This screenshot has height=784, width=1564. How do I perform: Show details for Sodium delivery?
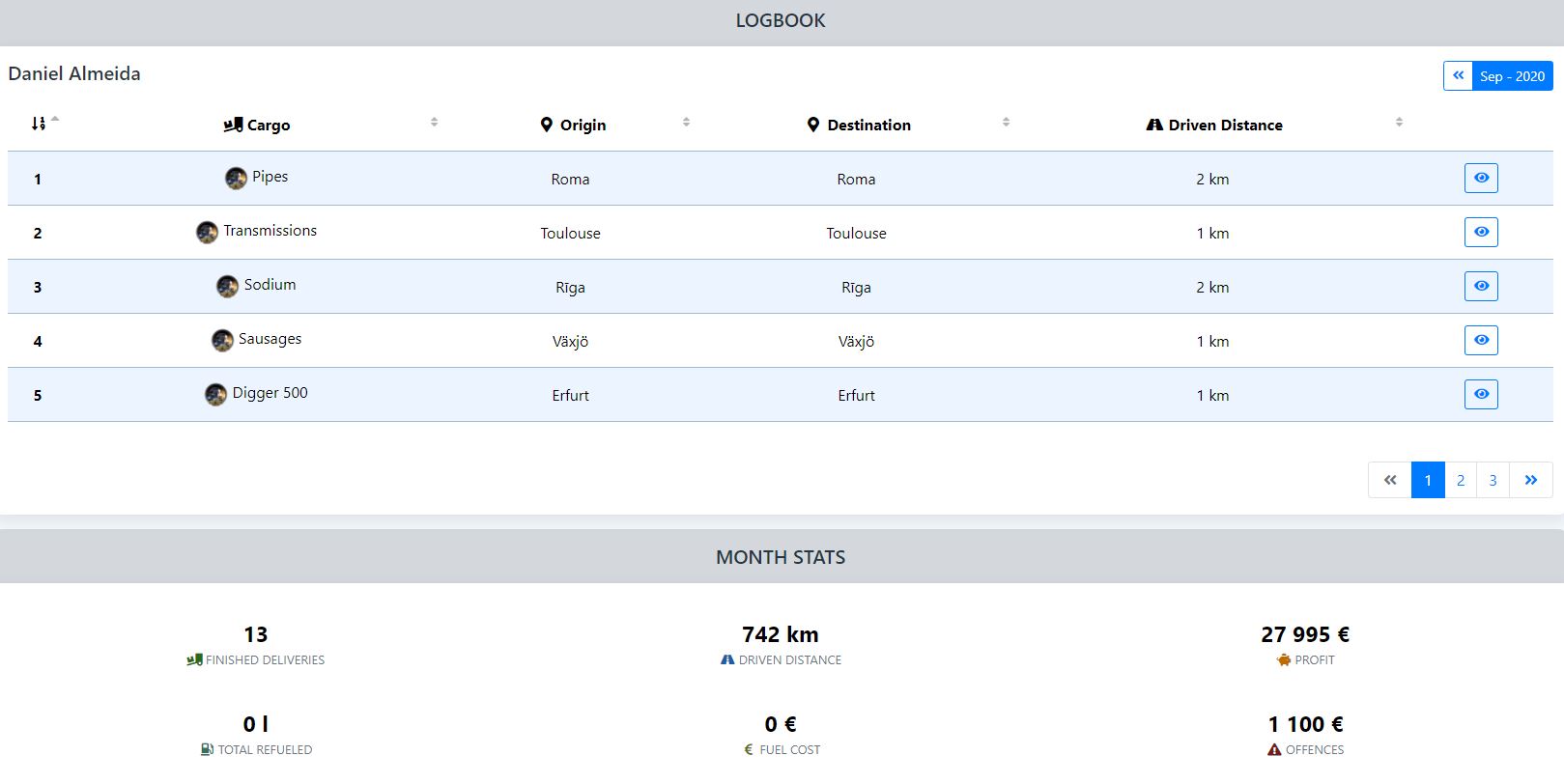click(x=1480, y=286)
